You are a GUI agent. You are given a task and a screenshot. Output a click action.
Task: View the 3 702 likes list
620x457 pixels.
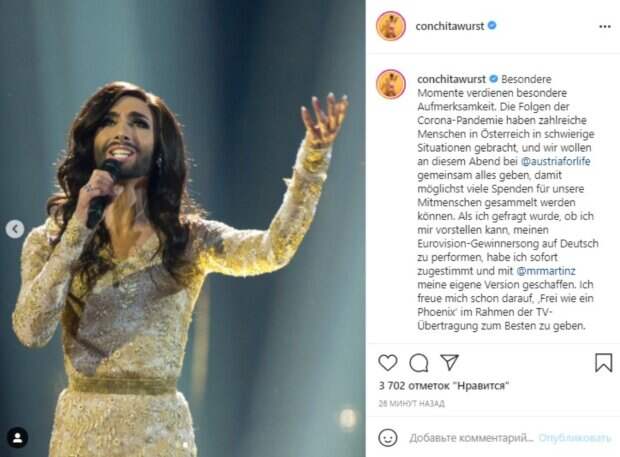(x=444, y=385)
